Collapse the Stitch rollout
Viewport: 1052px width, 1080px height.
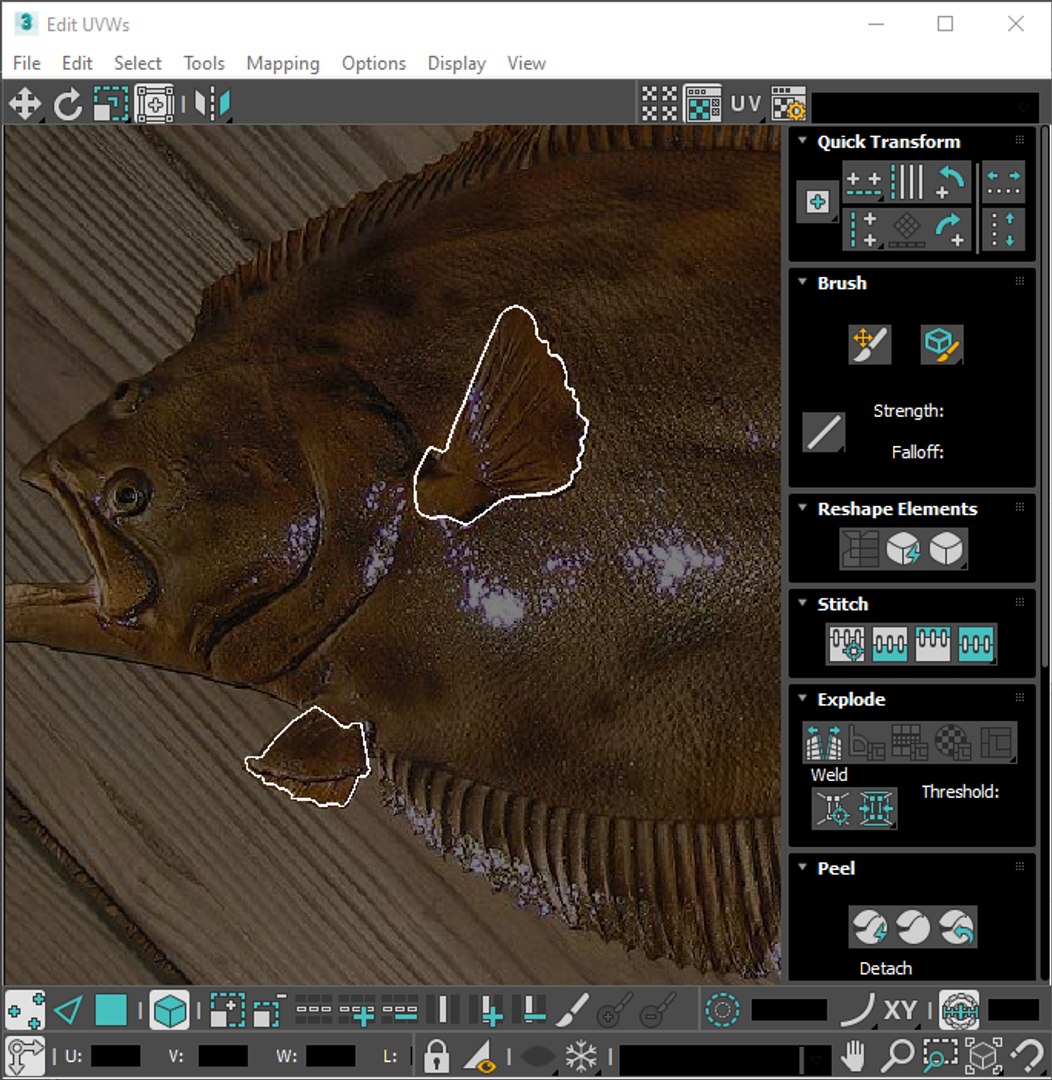point(803,602)
